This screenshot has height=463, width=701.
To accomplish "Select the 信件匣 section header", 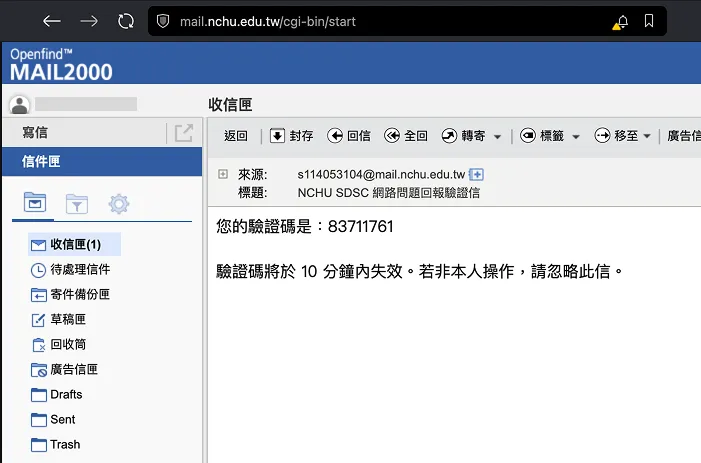I will [102, 161].
